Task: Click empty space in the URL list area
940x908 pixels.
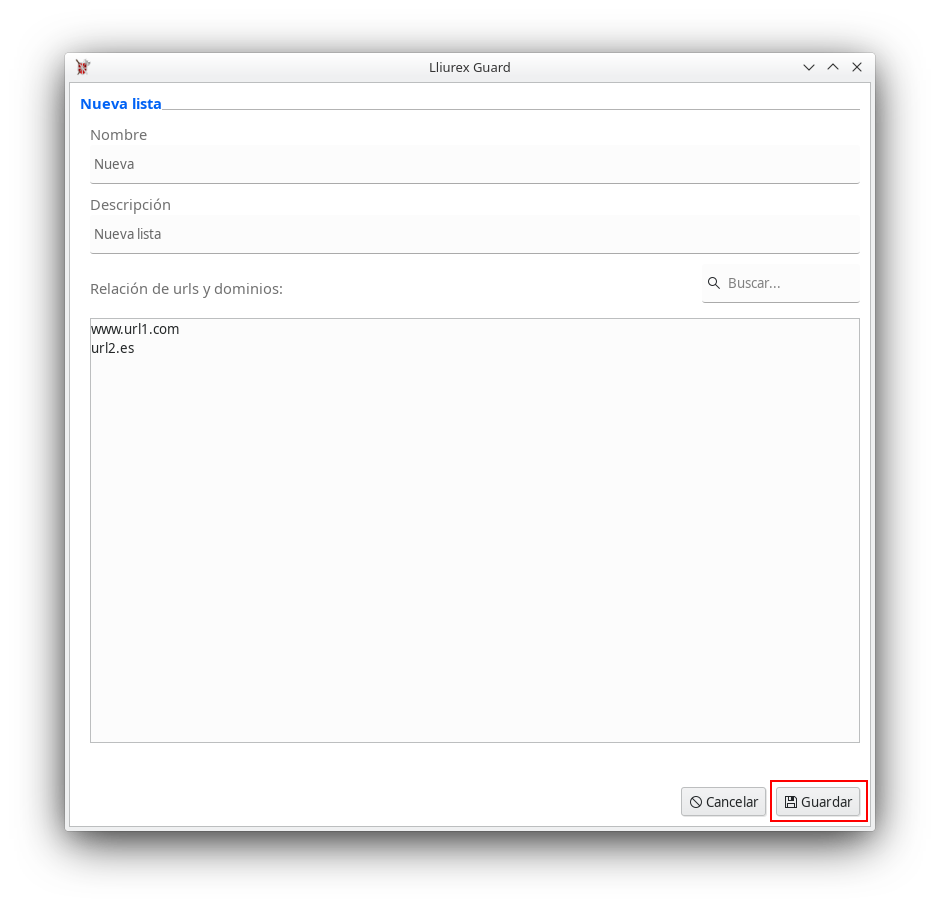Action: coord(474,550)
